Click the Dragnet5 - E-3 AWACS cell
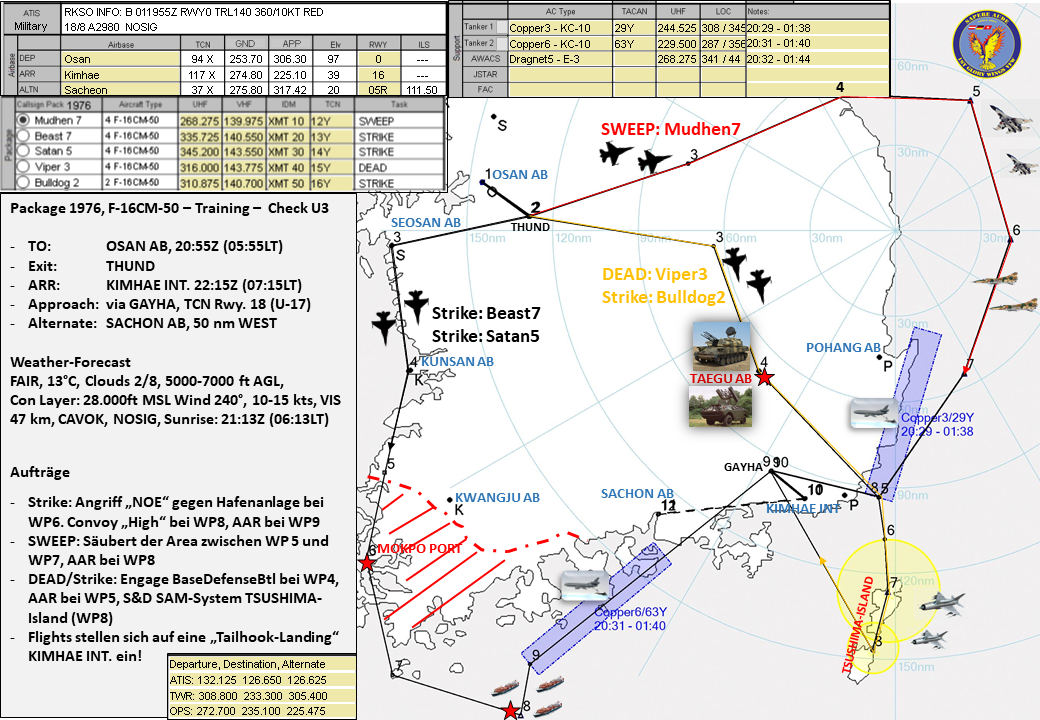1040x720 pixels. tap(560, 59)
